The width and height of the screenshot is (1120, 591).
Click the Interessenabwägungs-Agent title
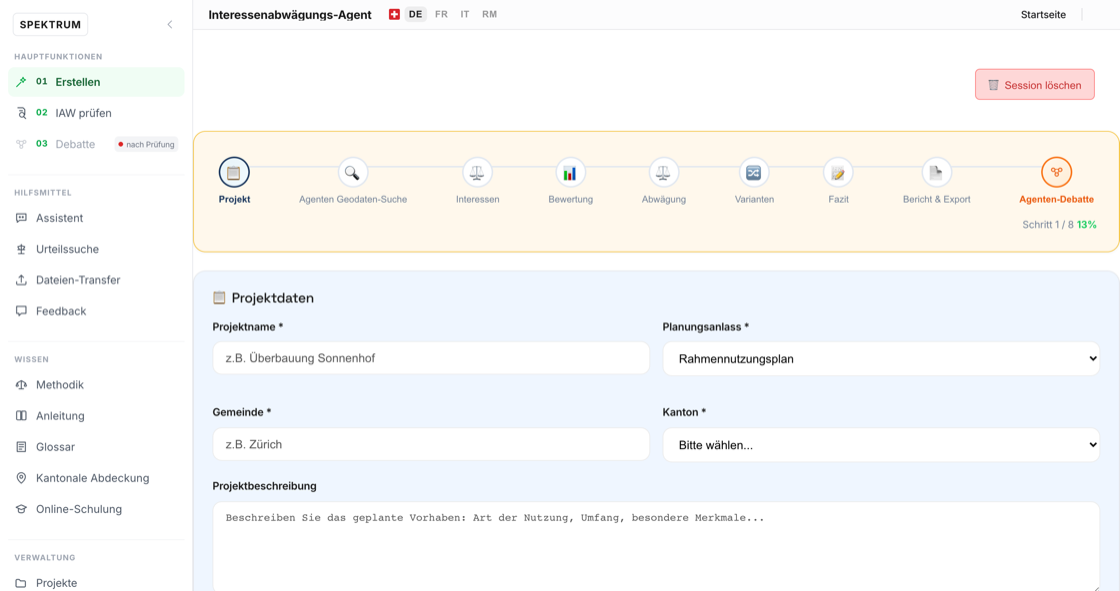coord(290,14)
